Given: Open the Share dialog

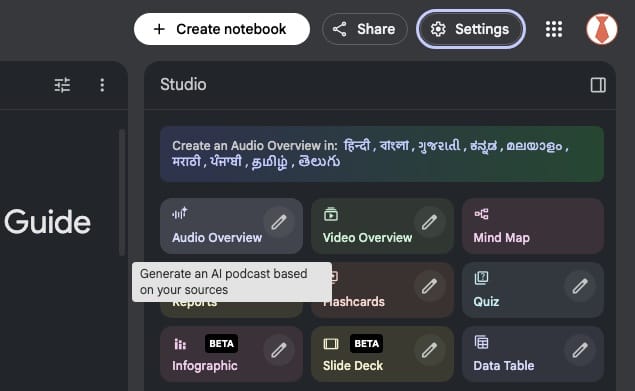Looking at the screenshot, I should point(364,29).
